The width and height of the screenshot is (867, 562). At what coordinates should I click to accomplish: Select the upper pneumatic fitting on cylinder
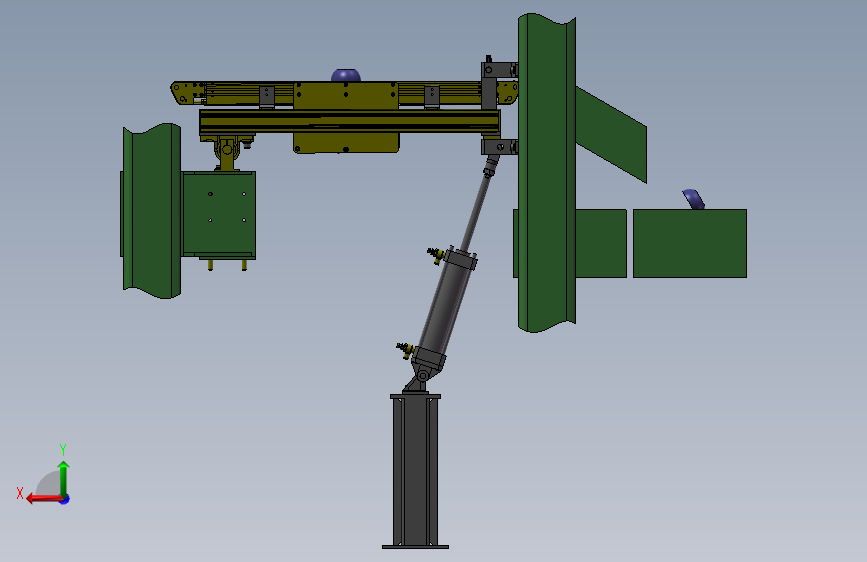click(436, 255)
